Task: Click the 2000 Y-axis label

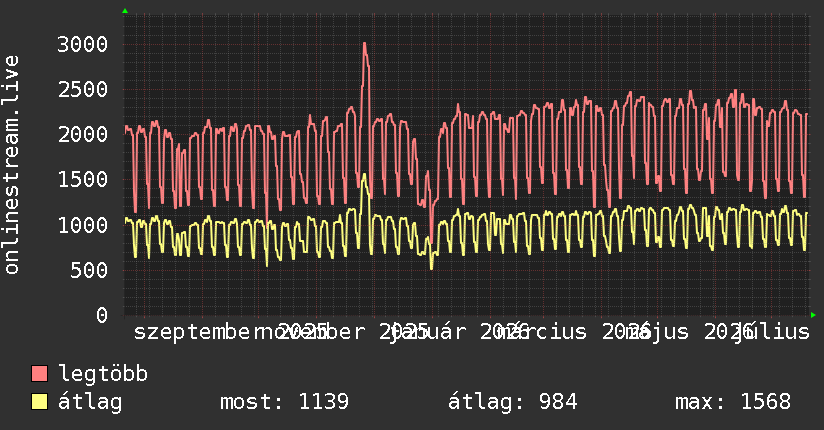Action: tap(83, 135)
